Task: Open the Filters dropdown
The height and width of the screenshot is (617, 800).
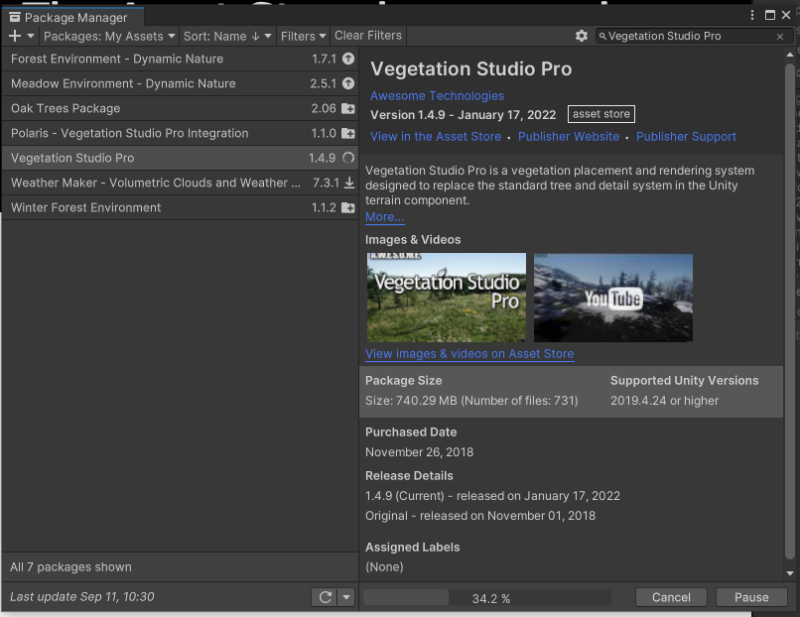Action: 303,35
